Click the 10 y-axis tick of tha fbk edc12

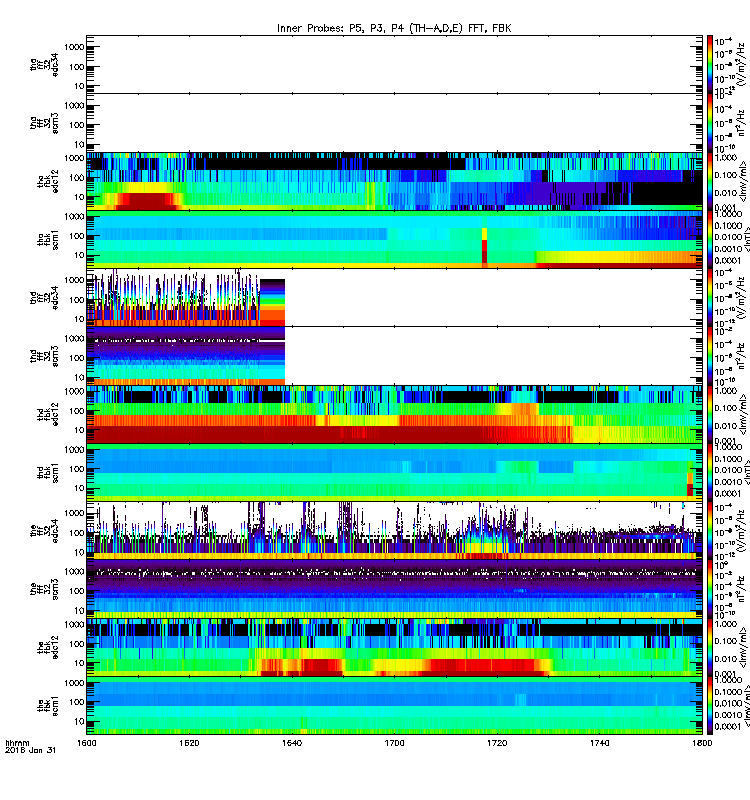(x=79, y=197)
